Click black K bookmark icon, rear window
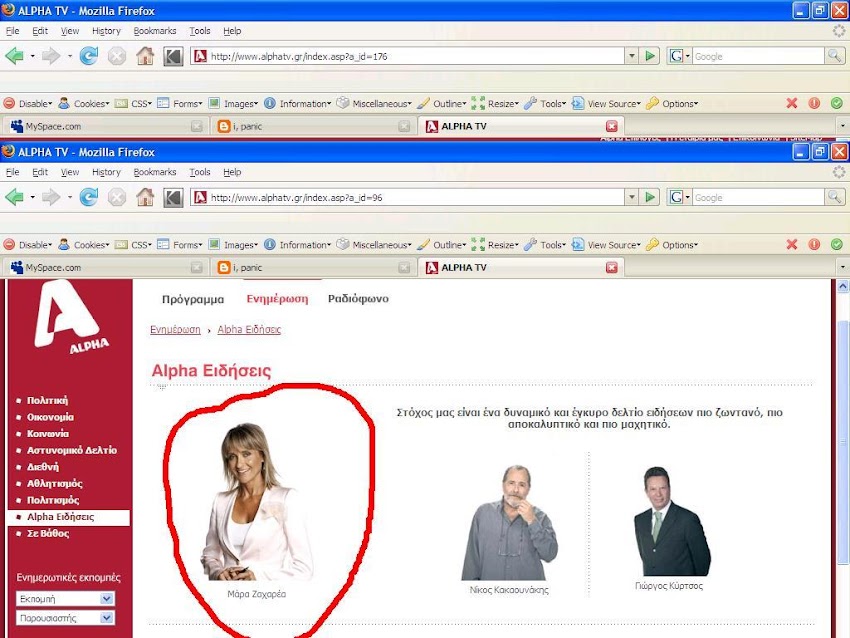The width and height of the screenshot is (850, 638). click(173, 56)
